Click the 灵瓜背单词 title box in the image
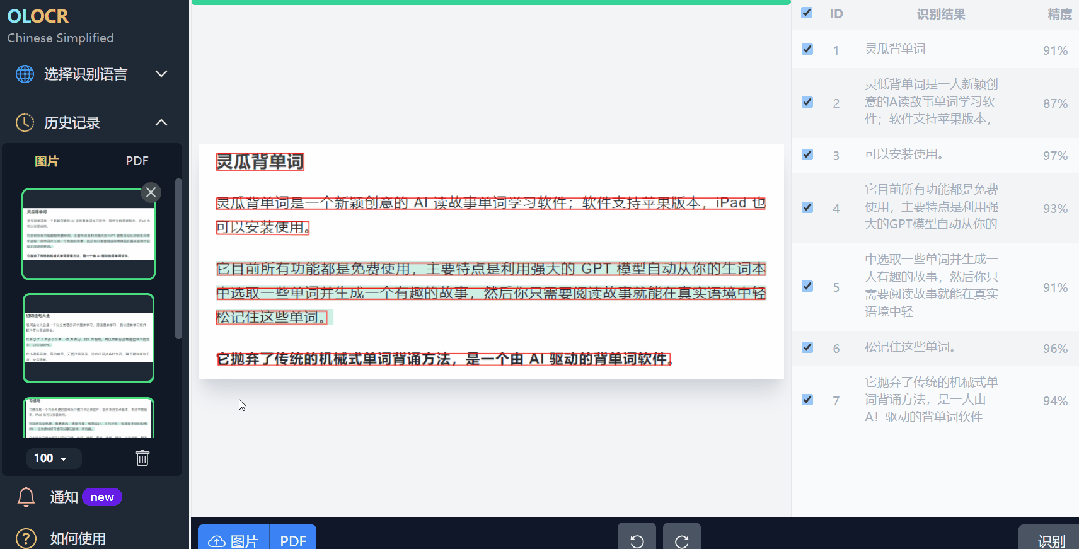 point(259,162)
